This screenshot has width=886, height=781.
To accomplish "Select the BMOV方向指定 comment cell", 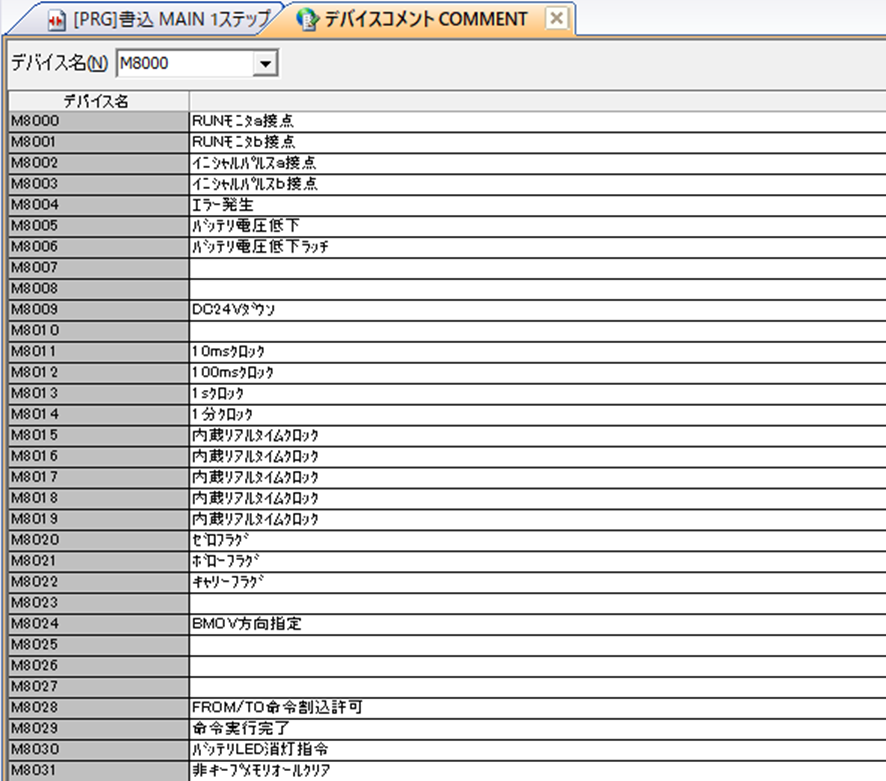I will pyautogui.click(x=537, y=623).
